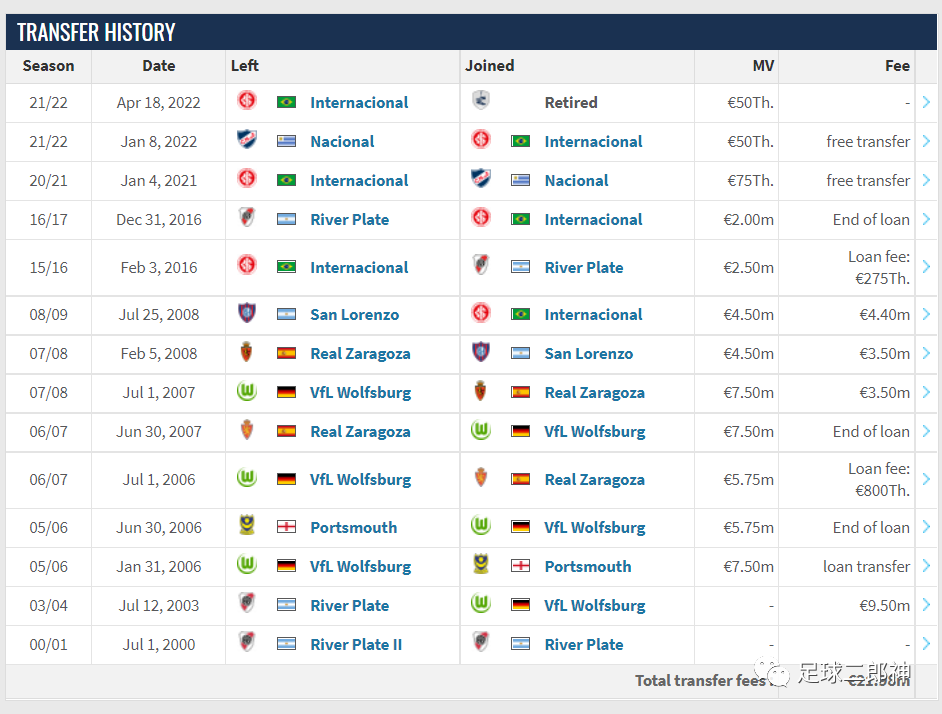Screen dimensions: 942x714
Task: Expand arrow on Loan fee €275Th. row
Action: click(x=926, y=267)
